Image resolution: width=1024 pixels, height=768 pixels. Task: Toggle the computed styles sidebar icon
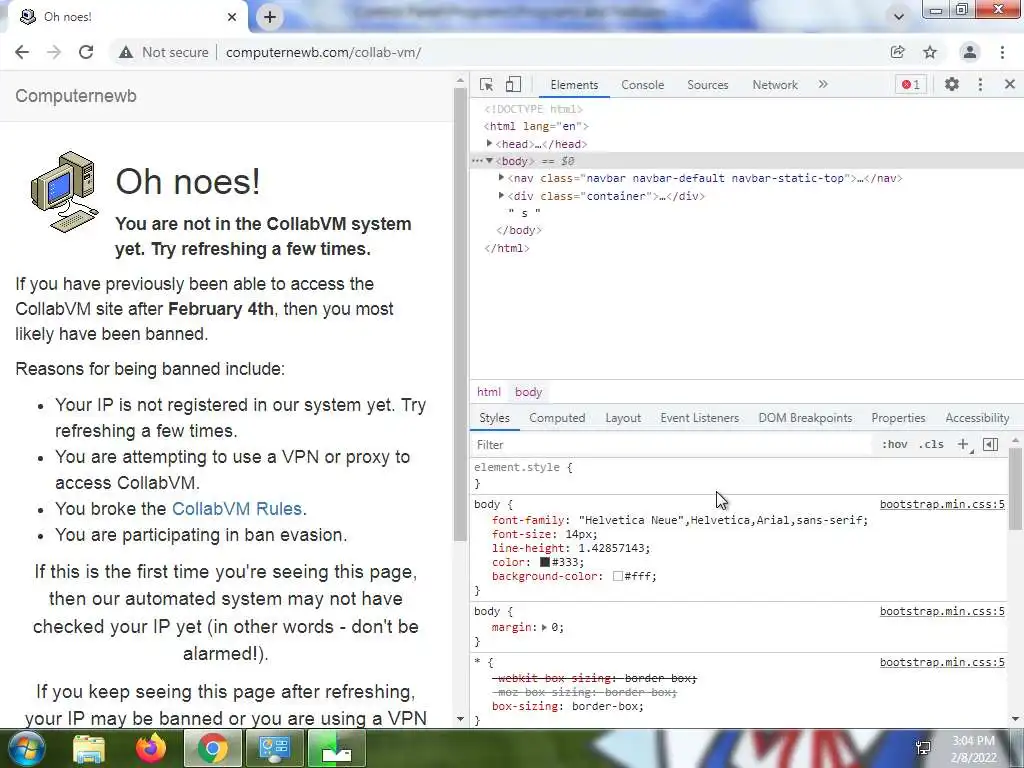click(990, 444)
